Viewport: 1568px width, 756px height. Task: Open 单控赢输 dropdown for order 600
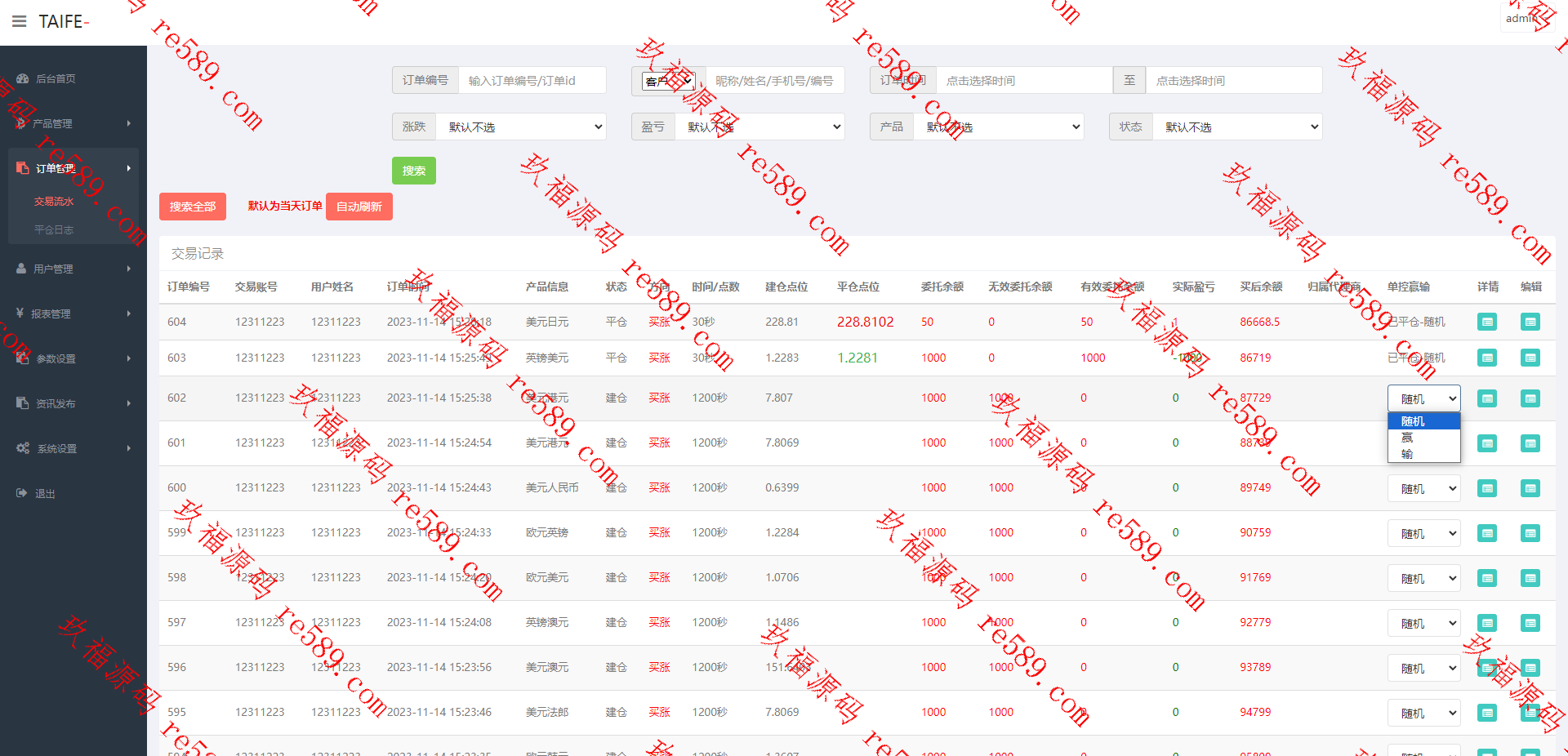[x=1424, y=488]
